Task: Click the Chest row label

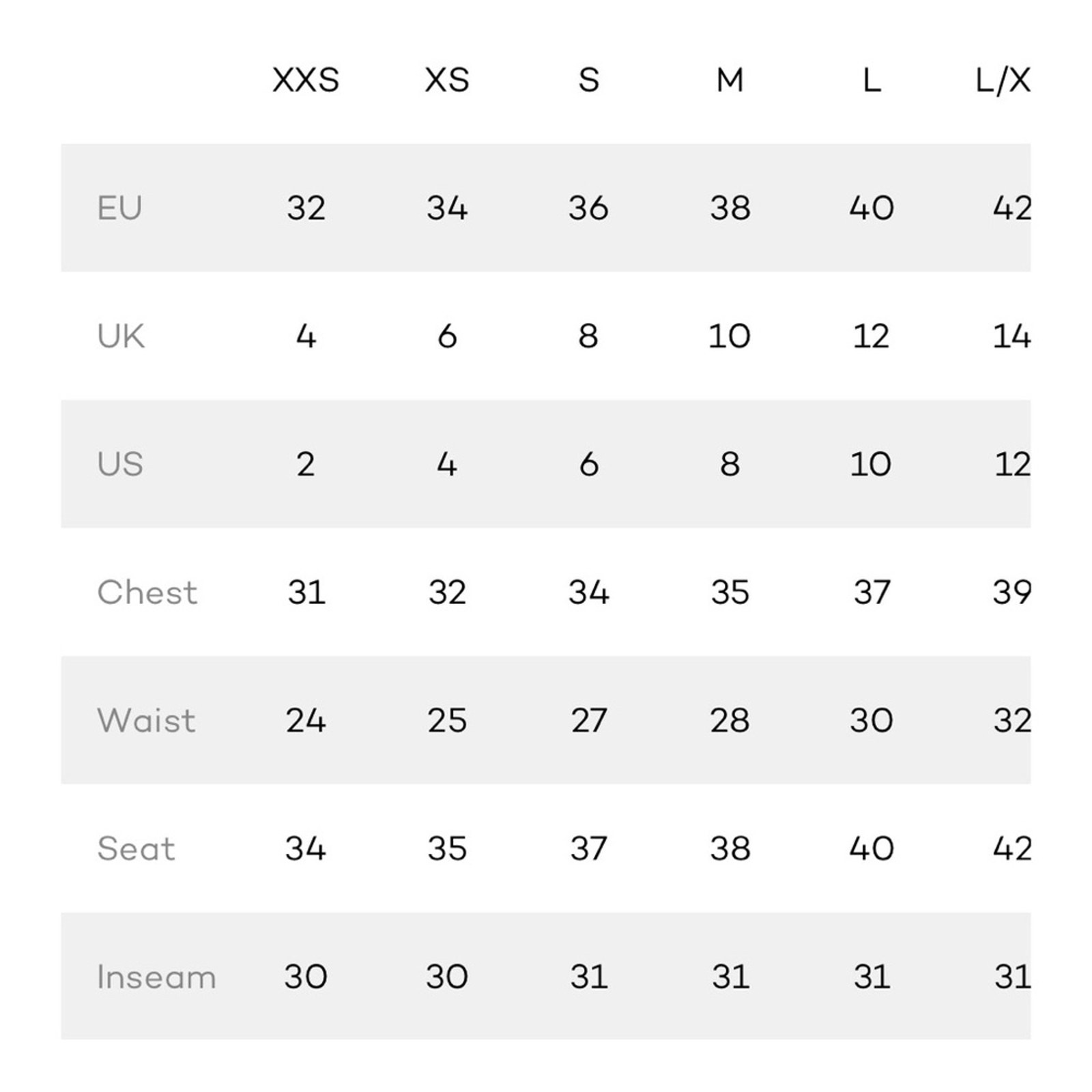Action: [x=147, y=592]
